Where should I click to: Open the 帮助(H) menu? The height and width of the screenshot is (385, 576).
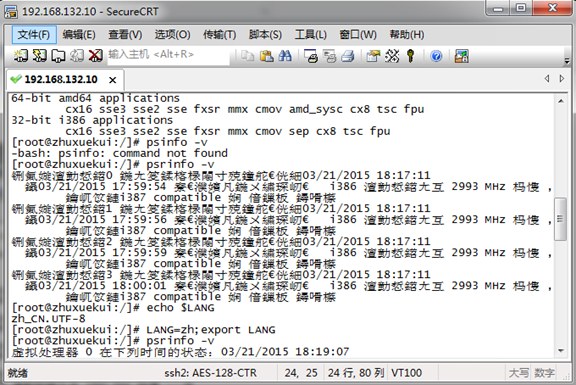(x=407, y=35)
